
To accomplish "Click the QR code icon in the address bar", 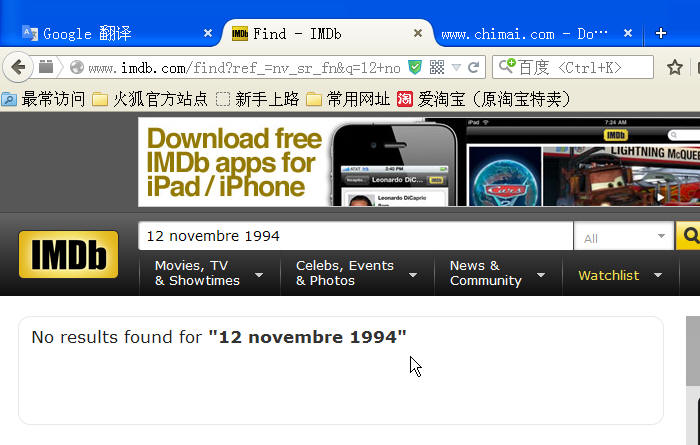I will pyautogui.click(x=437, y=67).
